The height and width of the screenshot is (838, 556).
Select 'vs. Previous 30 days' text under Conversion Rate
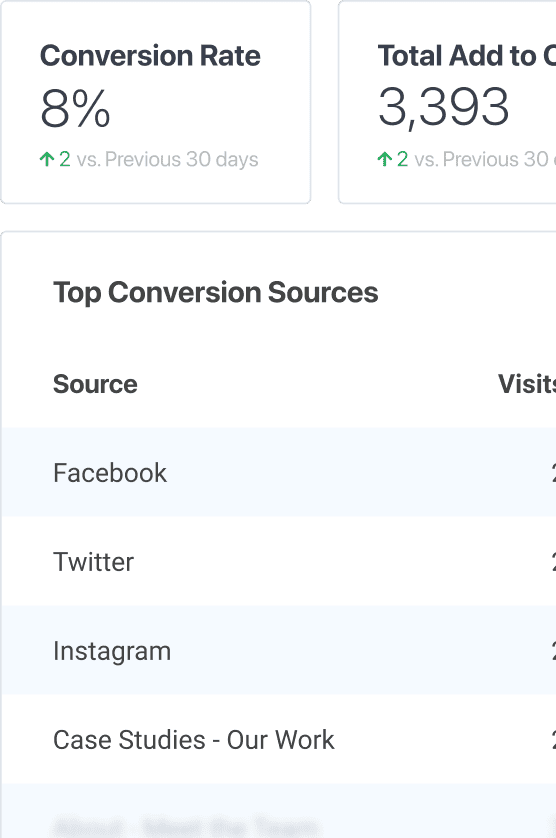[x=167, y=159]
